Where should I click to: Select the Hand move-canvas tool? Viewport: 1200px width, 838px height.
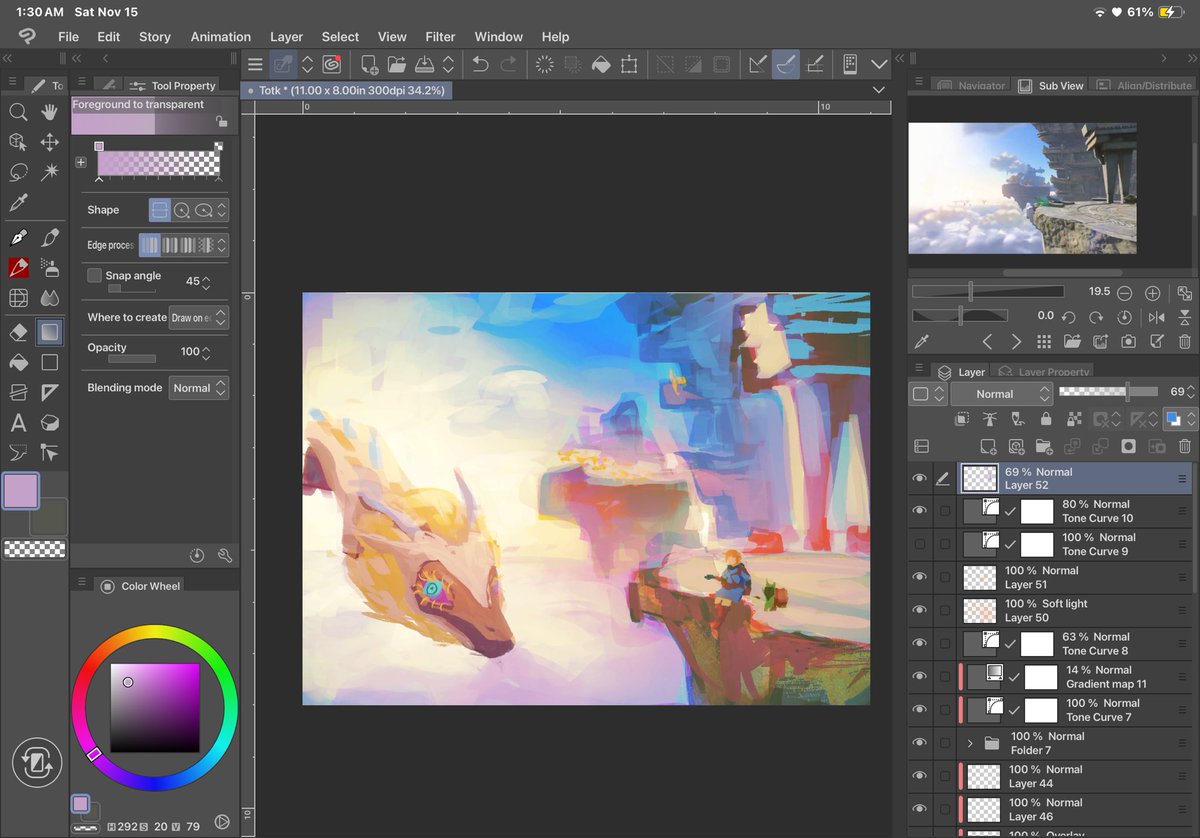tap(50, 113)
